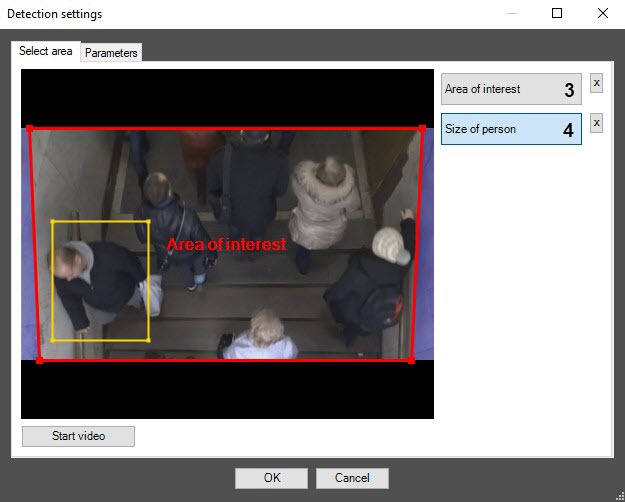
Task: Select the Area of interest list entry
Action: (x=497, y=89)
